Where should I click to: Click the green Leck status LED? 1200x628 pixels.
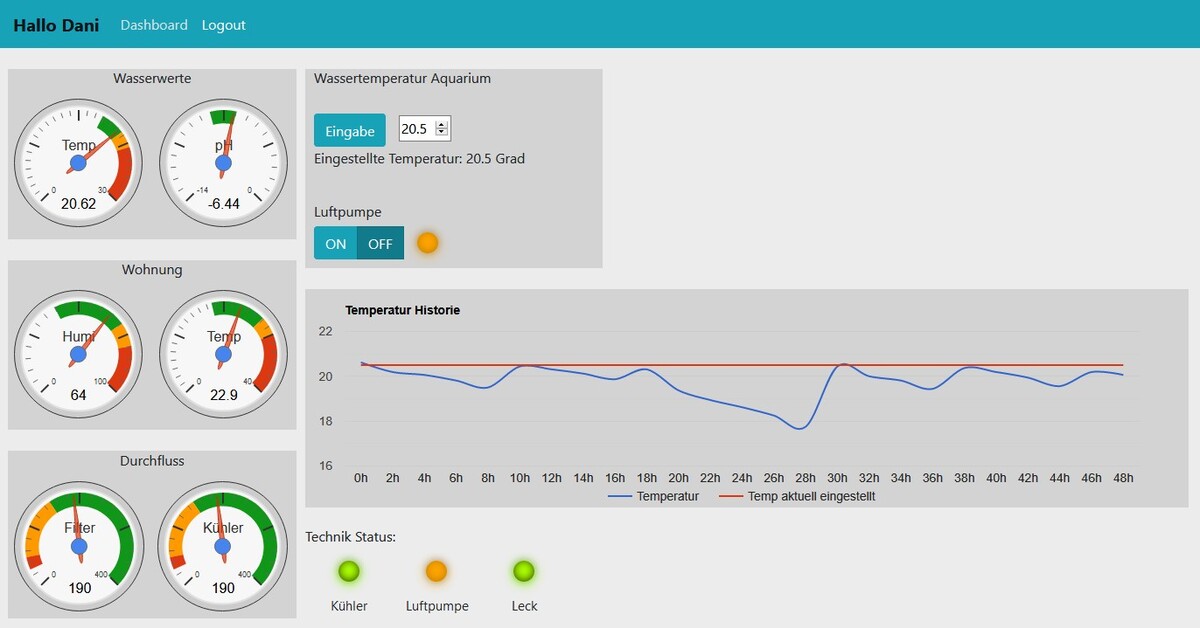(x=524, y=571)
